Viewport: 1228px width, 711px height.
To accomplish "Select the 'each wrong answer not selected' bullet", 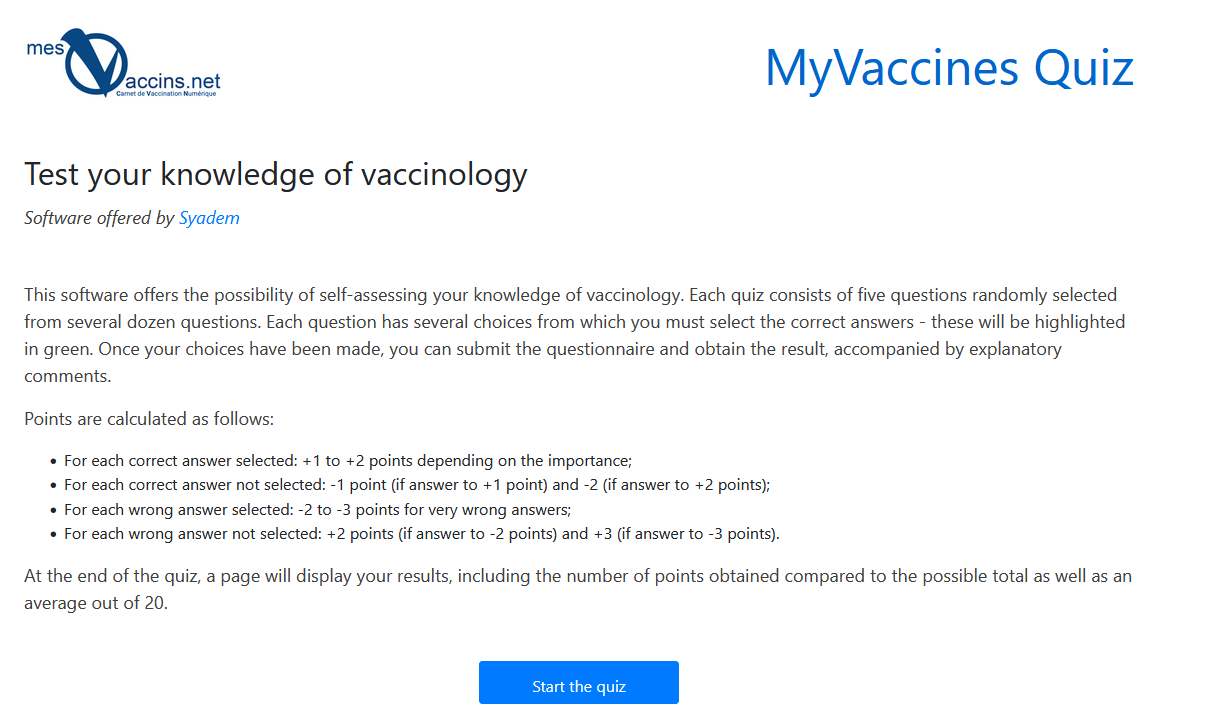I will 421,533.
